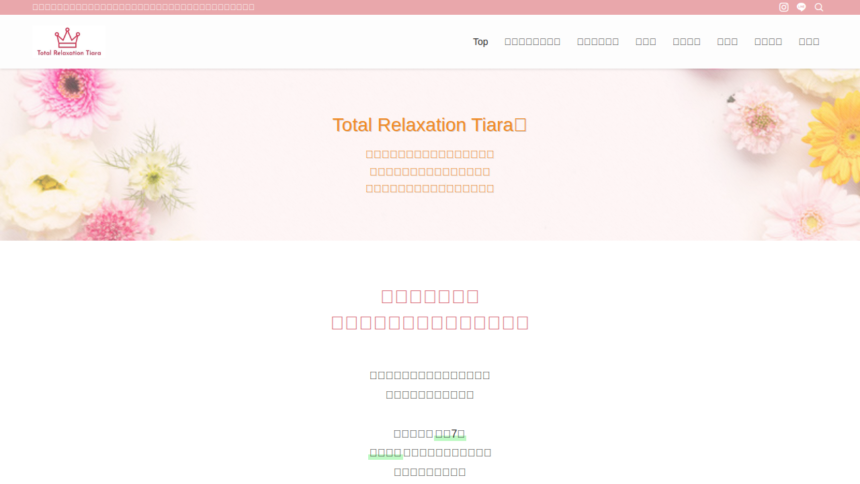Click the green-underlined text containing 7

(450, 434)
